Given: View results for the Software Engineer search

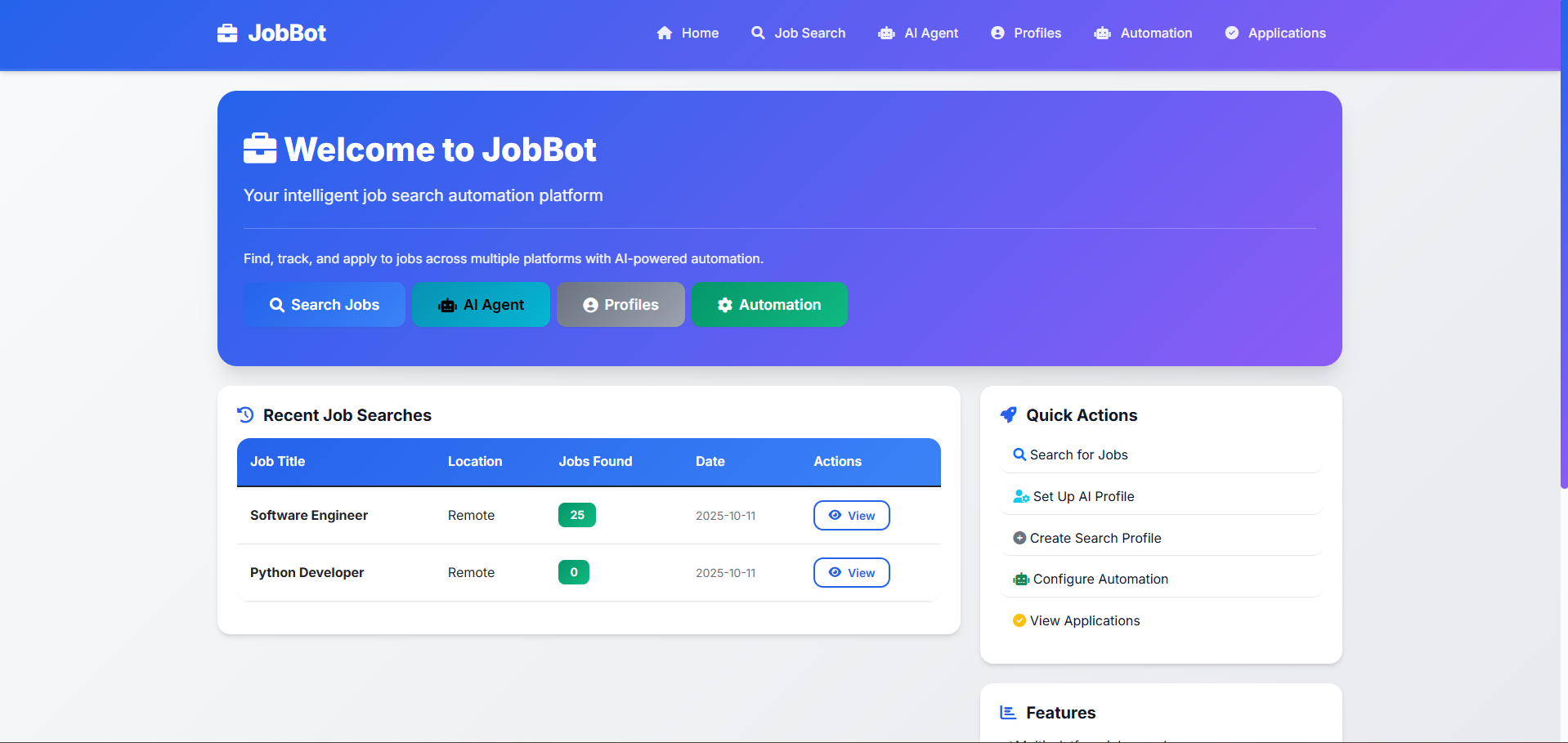Looking at the screenshot, I should (x=851, y=515).
